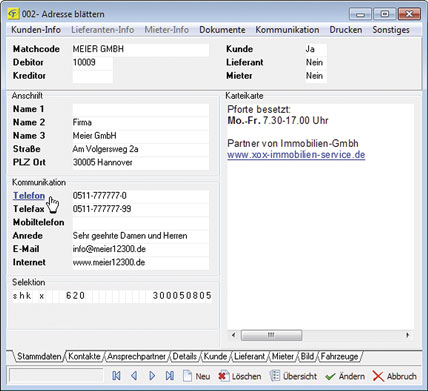Open the Kunden-Info menu

[36, 30]
